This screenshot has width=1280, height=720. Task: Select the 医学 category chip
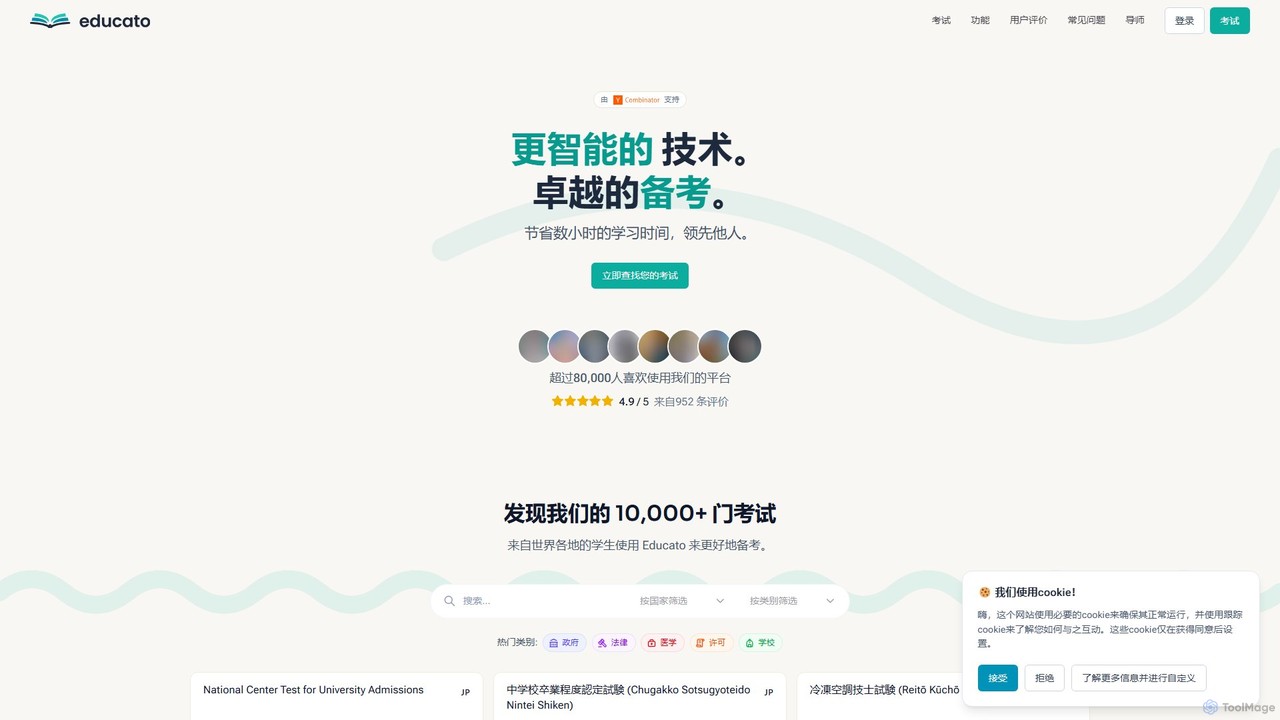[662, 643]
